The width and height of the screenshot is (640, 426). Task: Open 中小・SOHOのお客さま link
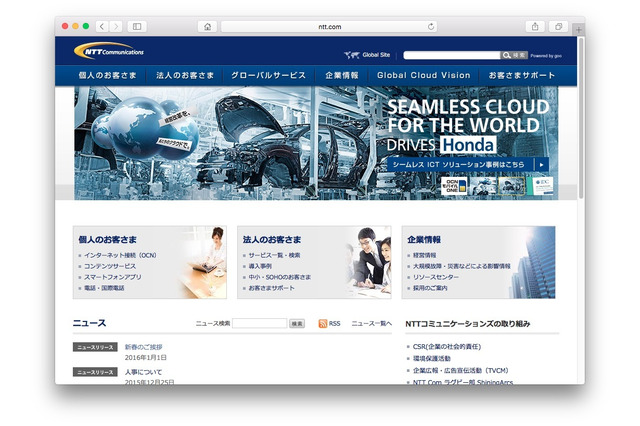280,277
